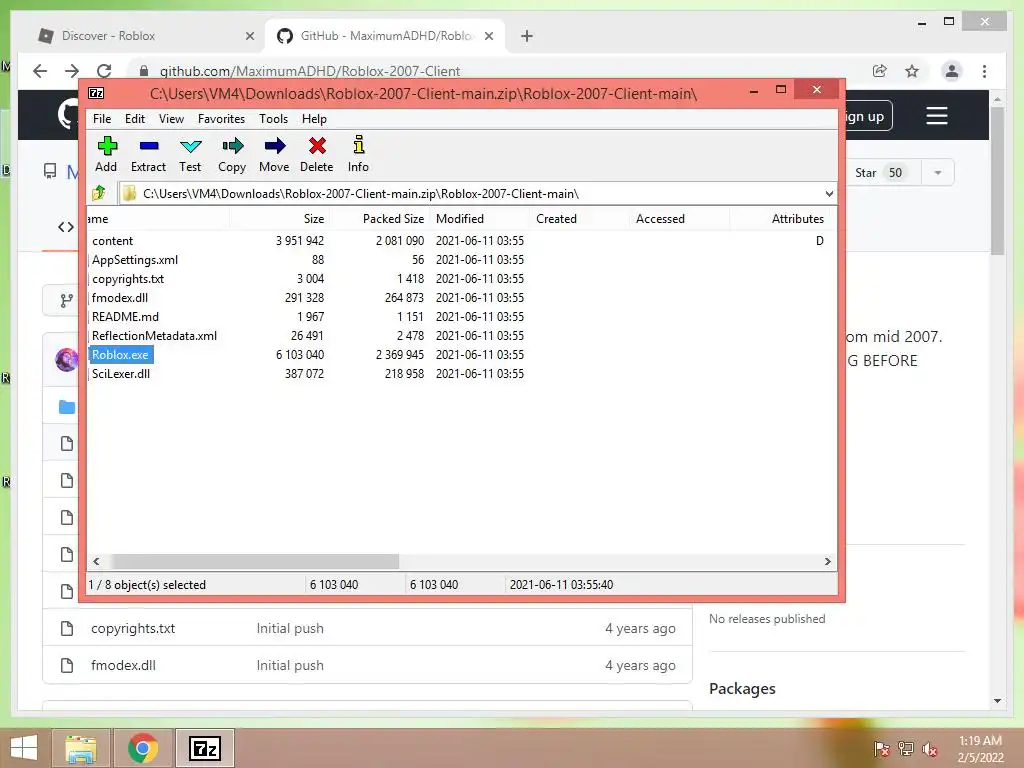The image size is (1024, 768).
Task: Select AppSettings.xml in the file list
Action: 135,260
